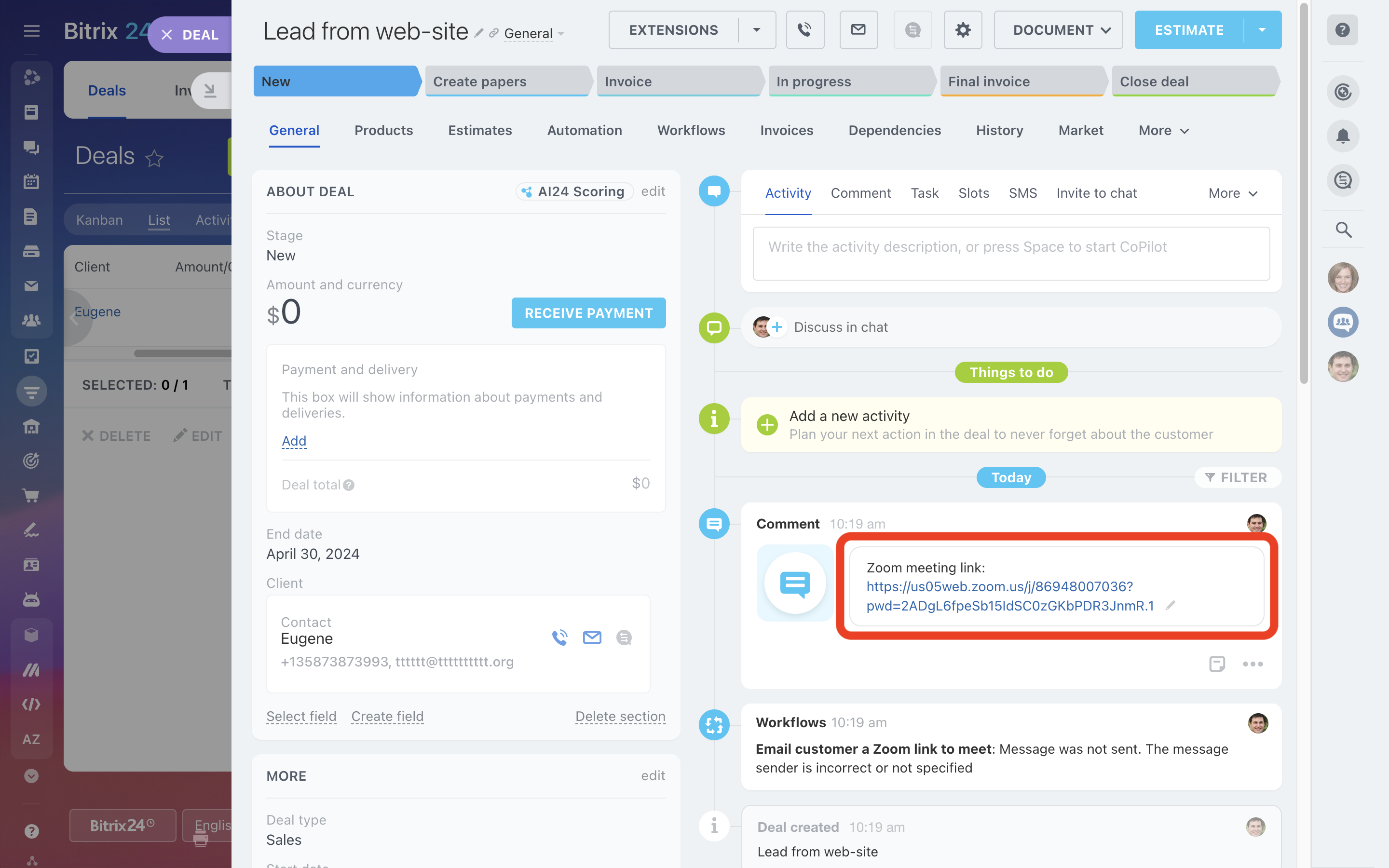
Task: Click the pin note icon on comment
Action: [x=1217, y=664]
